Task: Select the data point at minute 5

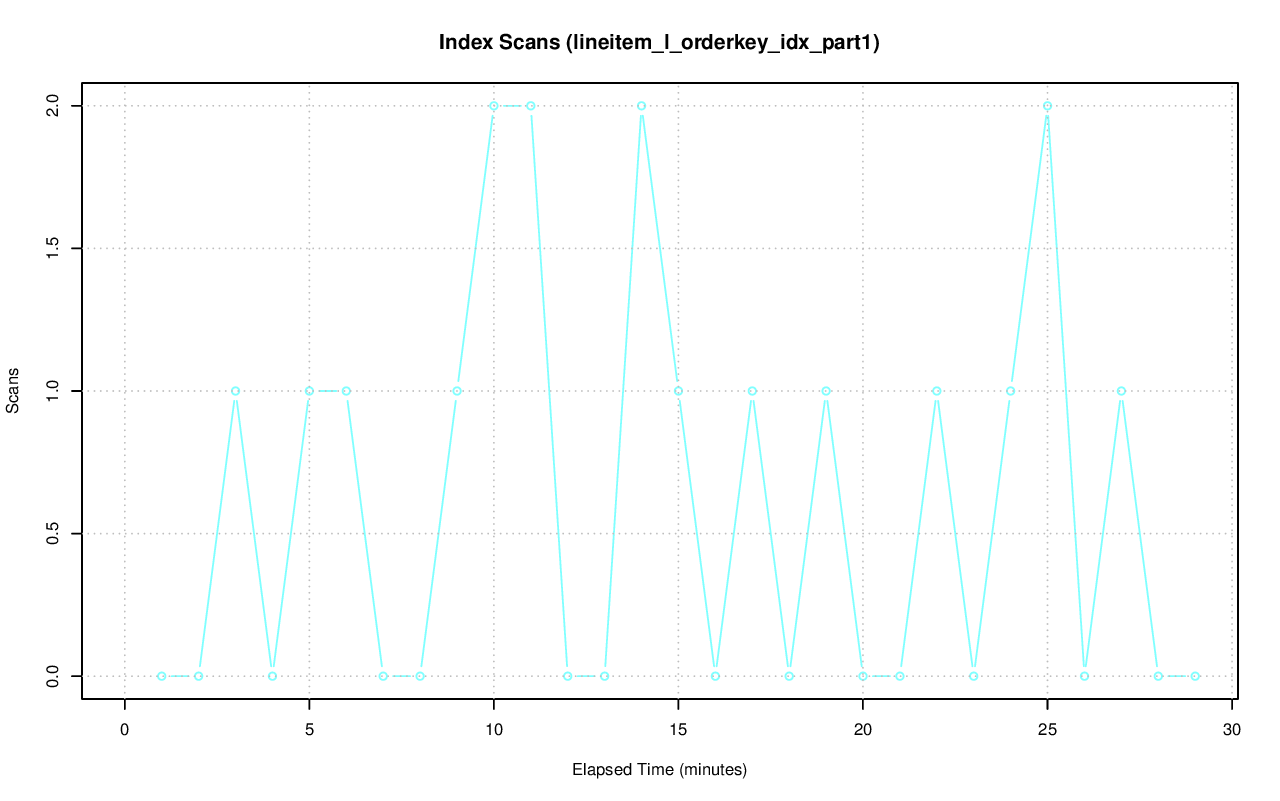Action: click(309, 391)
